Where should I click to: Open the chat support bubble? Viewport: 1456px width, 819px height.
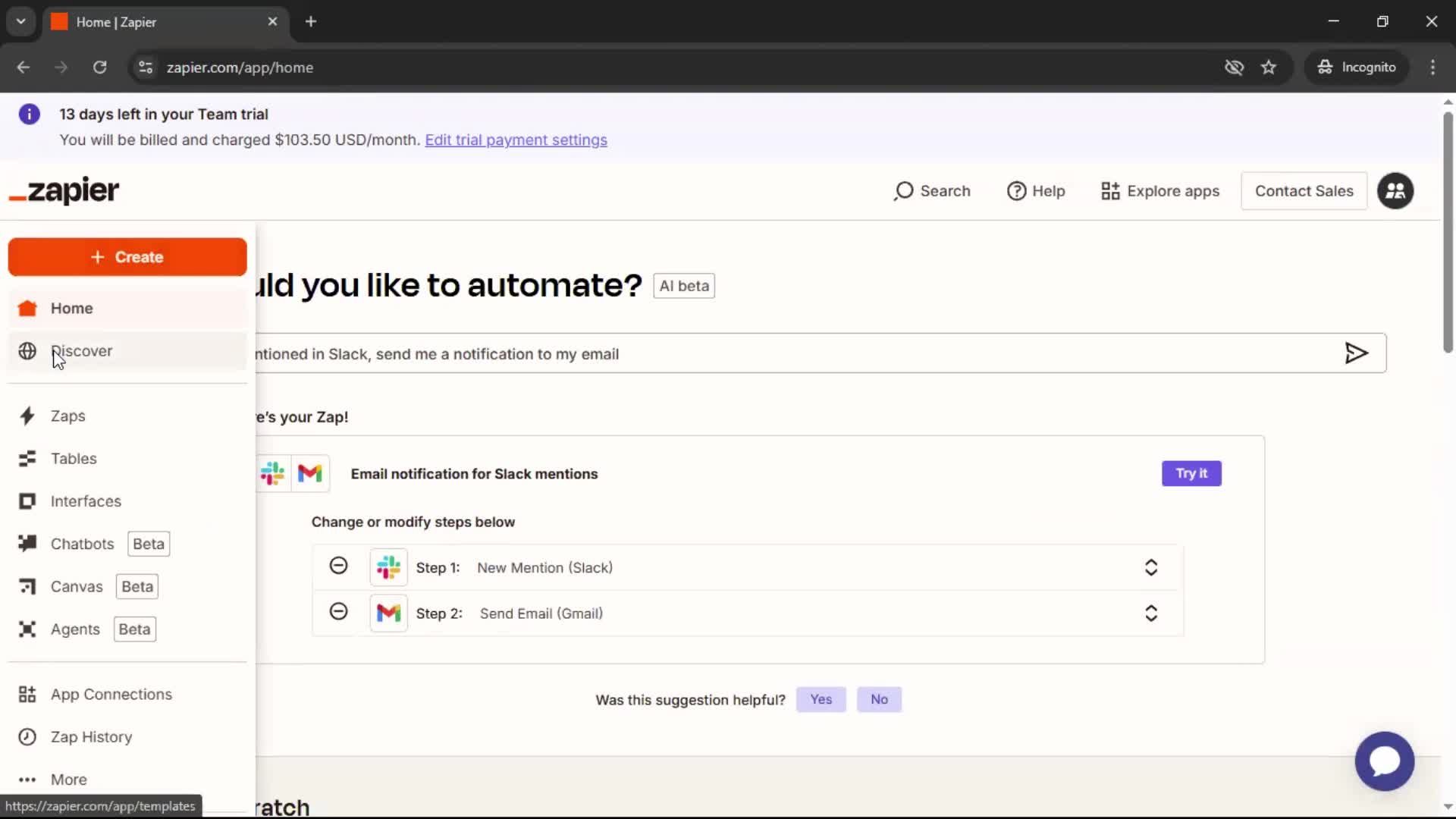(x=1384, y=761)
